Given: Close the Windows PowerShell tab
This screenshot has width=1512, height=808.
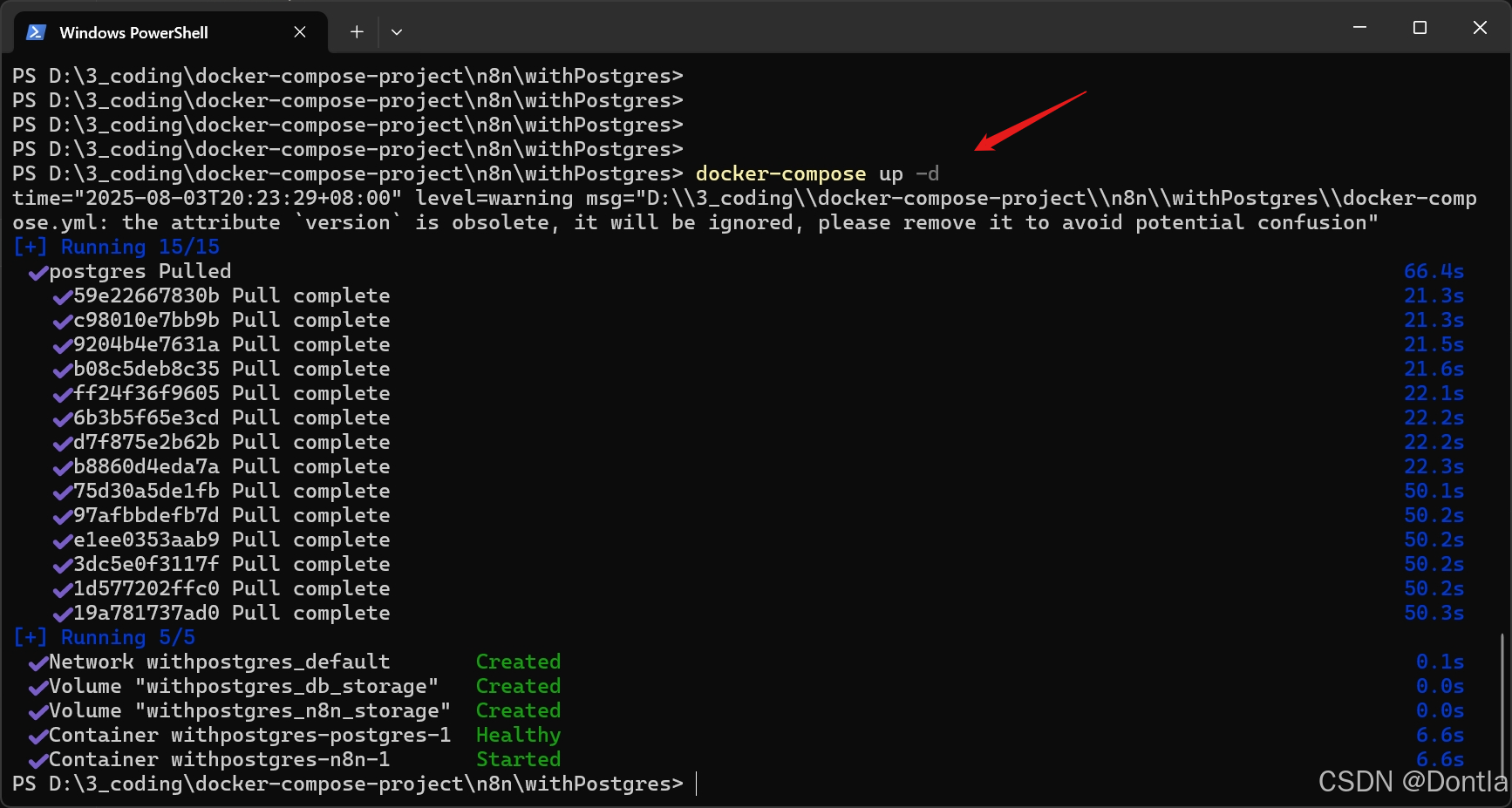Looking at the screenshot, I should (300, 31).
